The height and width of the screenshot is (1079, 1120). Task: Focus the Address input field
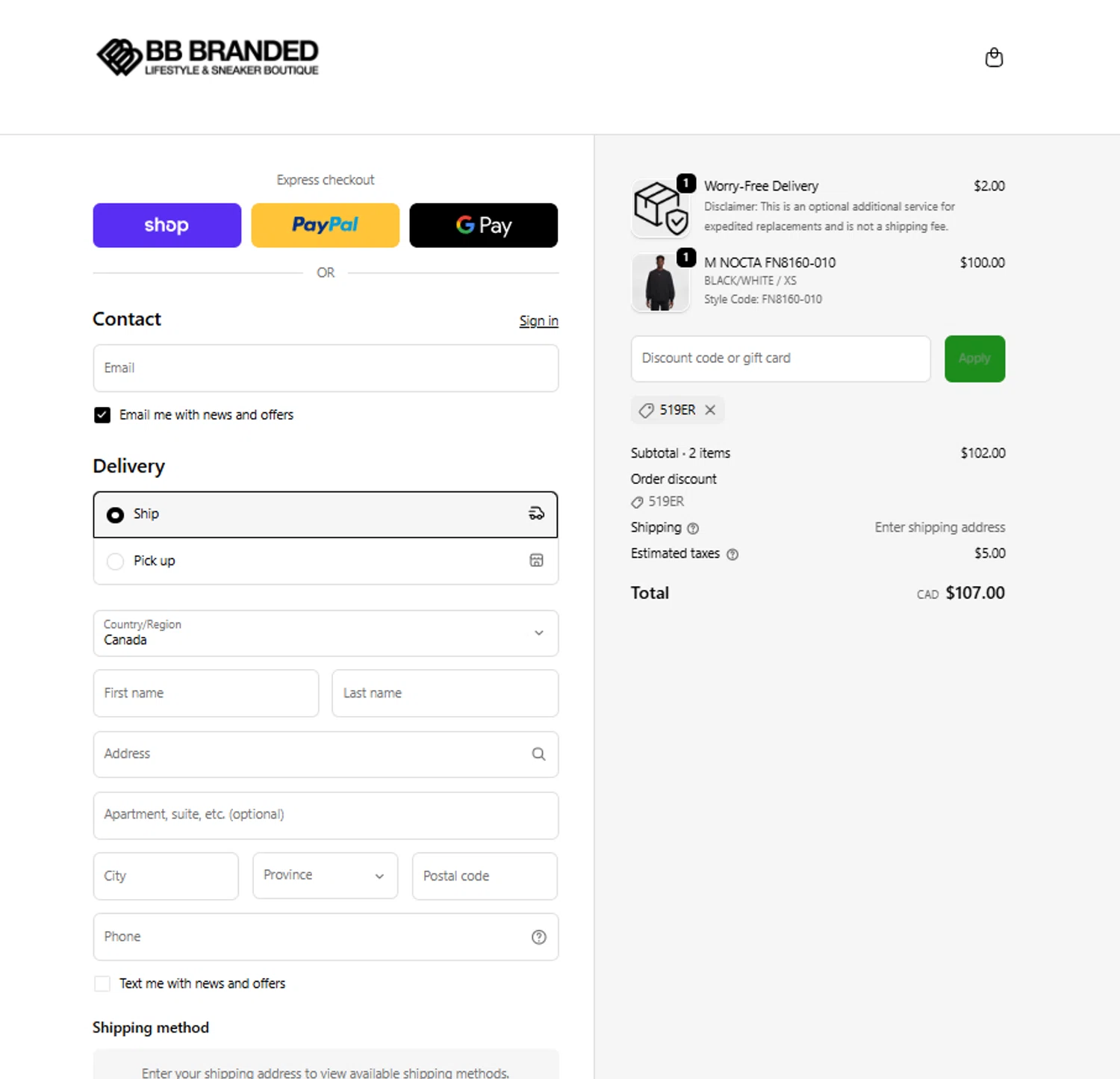pyautogui.click(x=326, y=754)
